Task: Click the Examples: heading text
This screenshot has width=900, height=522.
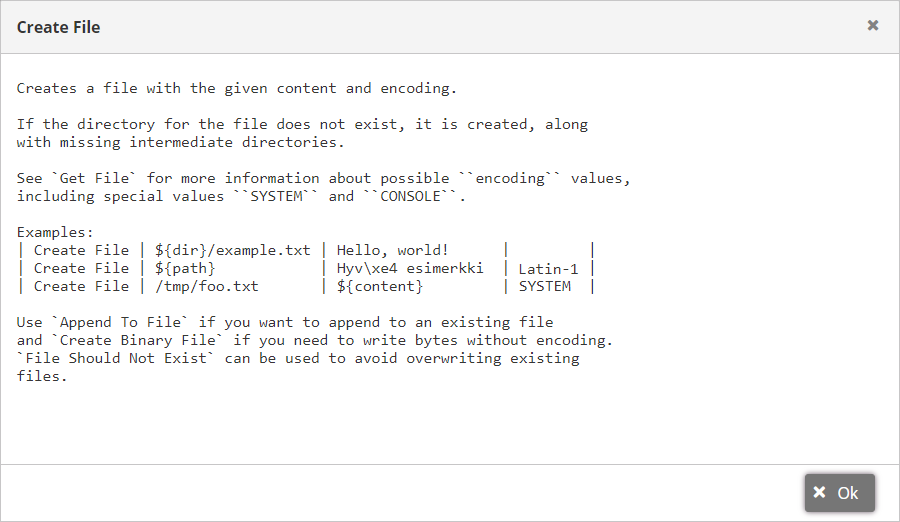Action: click(x=55, y=233)
